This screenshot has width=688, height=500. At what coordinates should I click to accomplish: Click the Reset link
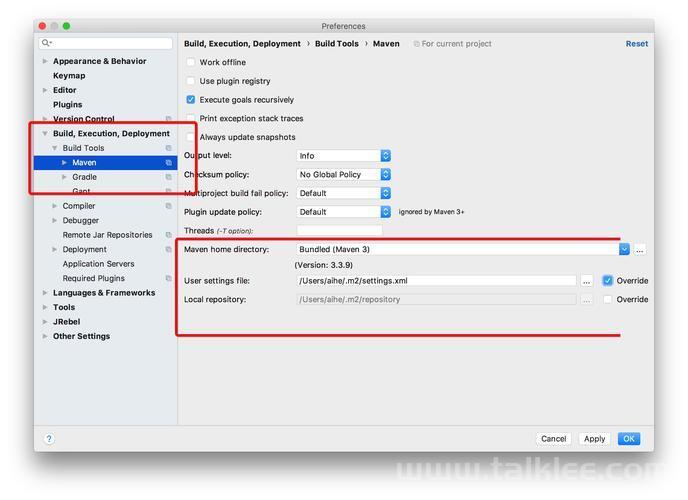(637, 44)
